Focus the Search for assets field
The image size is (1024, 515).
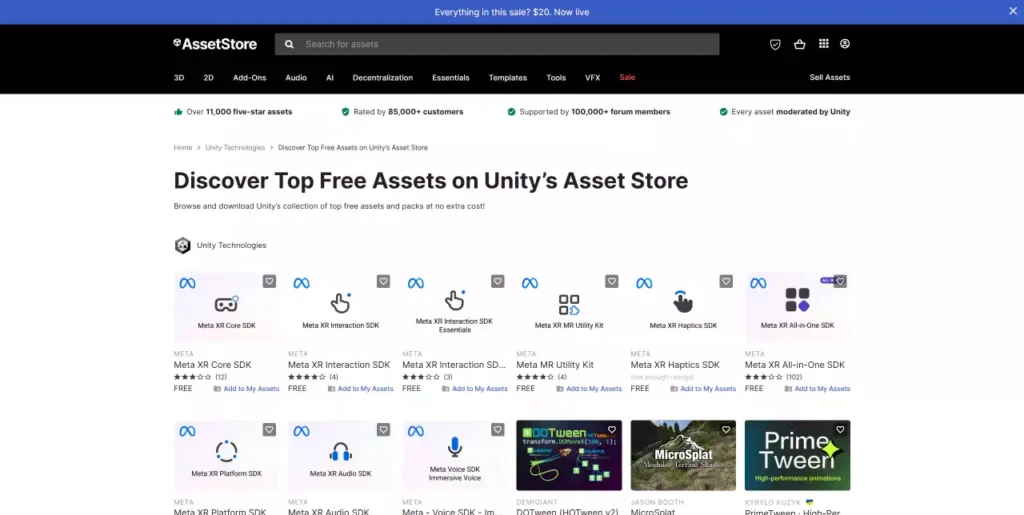(x=497, y=44)
